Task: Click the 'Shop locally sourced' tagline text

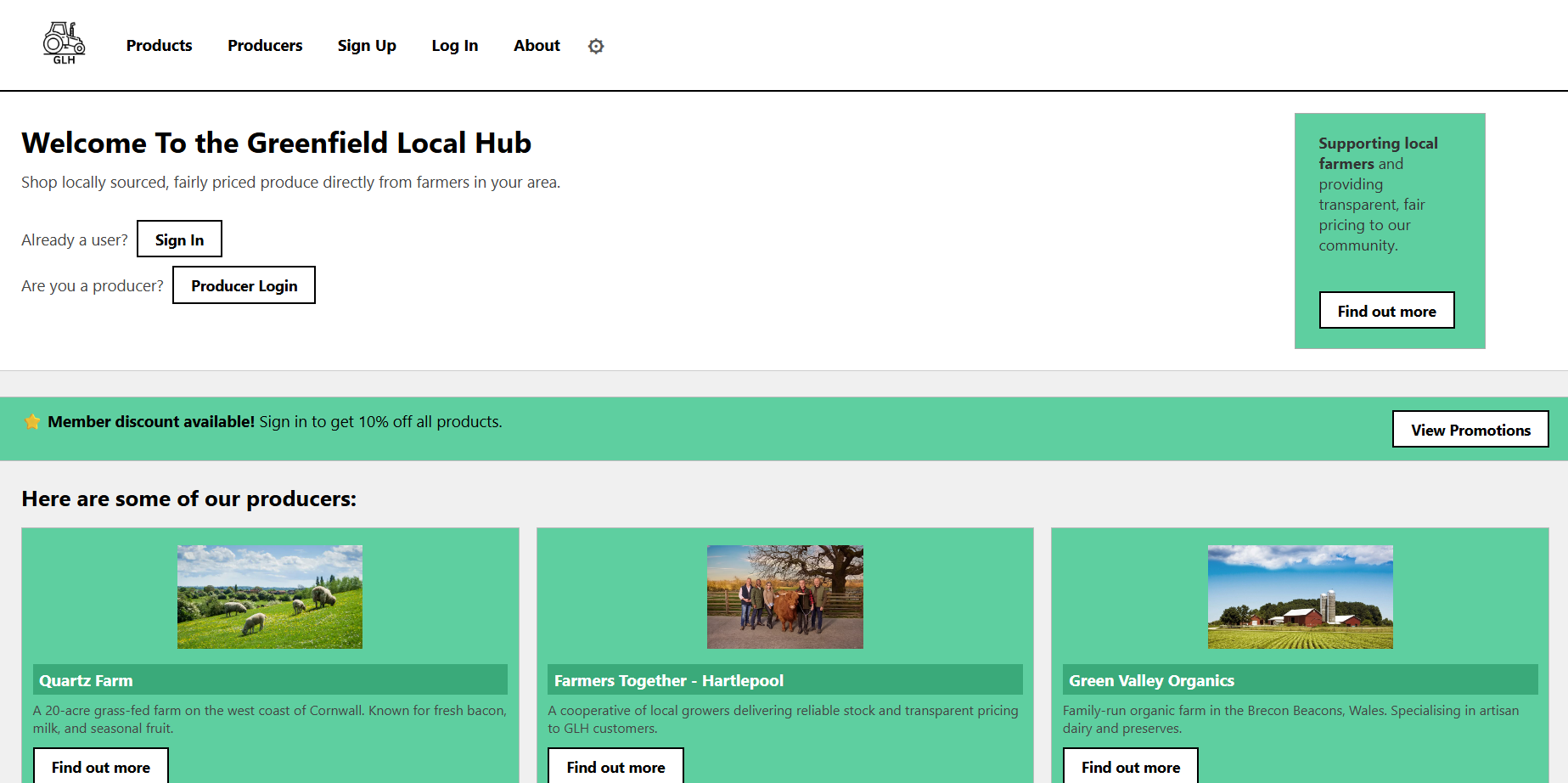Action: coord(290,182)
